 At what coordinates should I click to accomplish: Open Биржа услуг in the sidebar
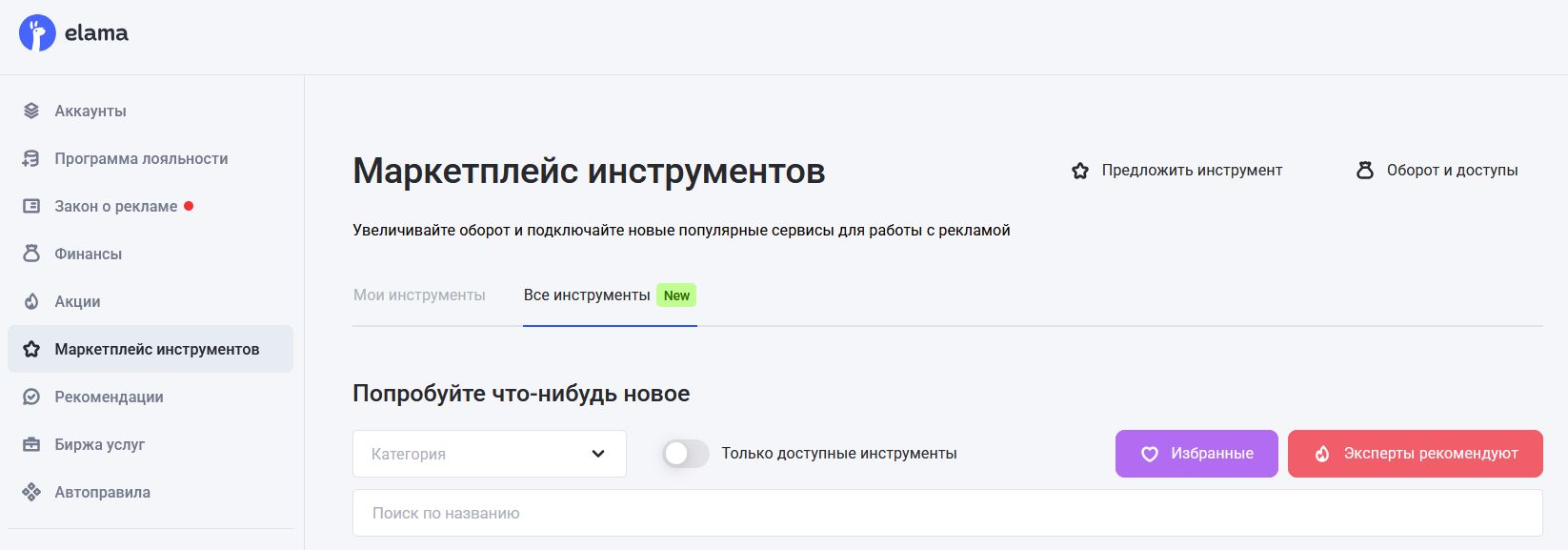pyautogui.click(x=151, y=444)
